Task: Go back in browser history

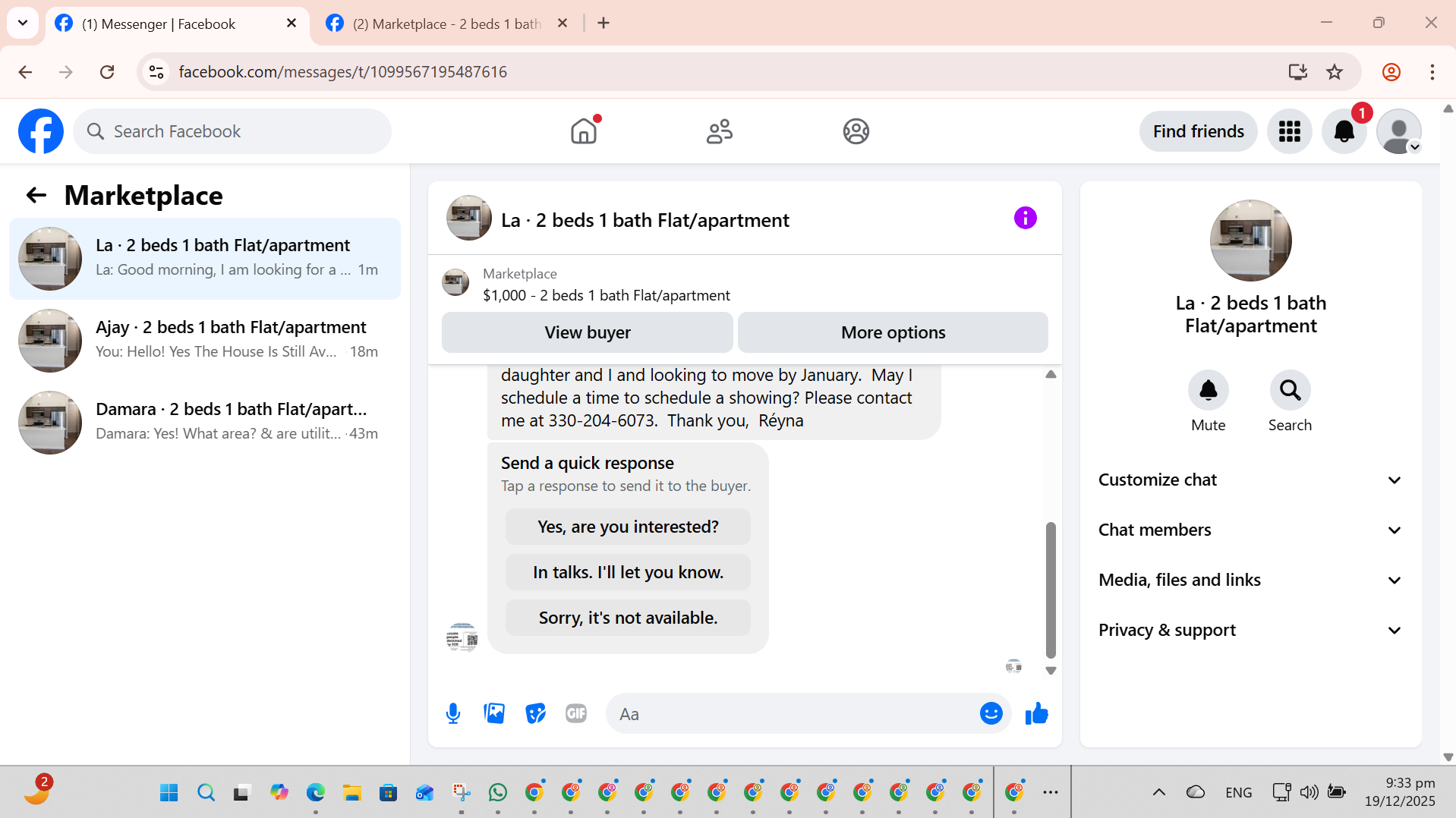Action: tap(25, 72)
